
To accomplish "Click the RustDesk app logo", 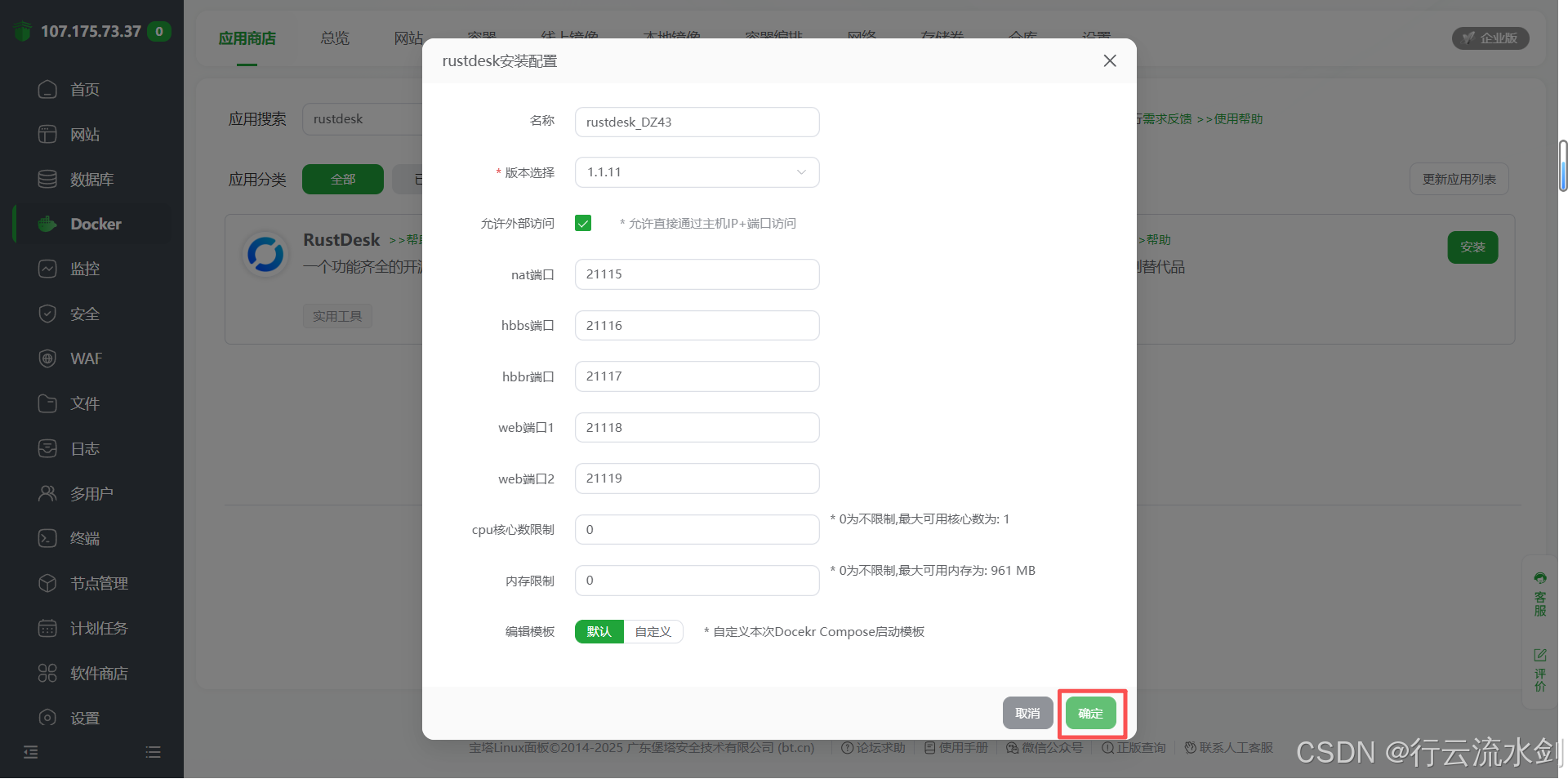I will pos(265,254).
